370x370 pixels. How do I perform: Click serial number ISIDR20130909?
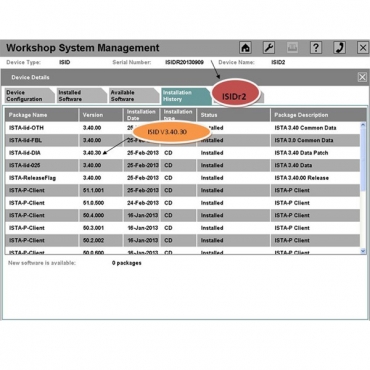tap(184, 62)
